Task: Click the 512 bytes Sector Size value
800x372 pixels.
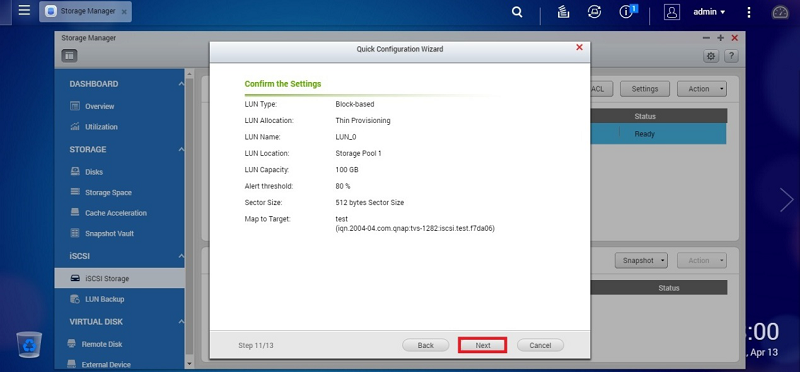Action: click(x=369, y=203)
